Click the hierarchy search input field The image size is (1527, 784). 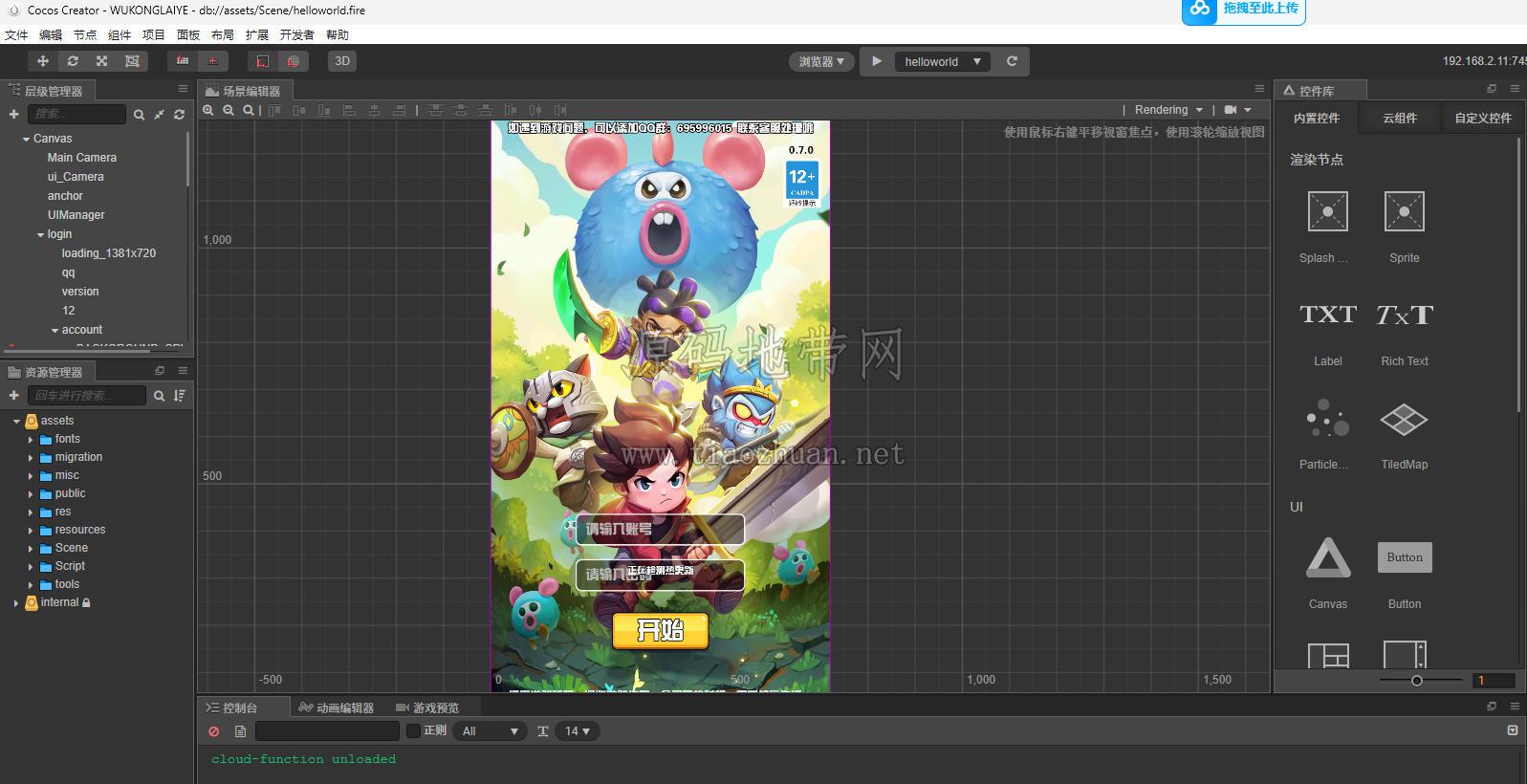click(x=76, y=115)
